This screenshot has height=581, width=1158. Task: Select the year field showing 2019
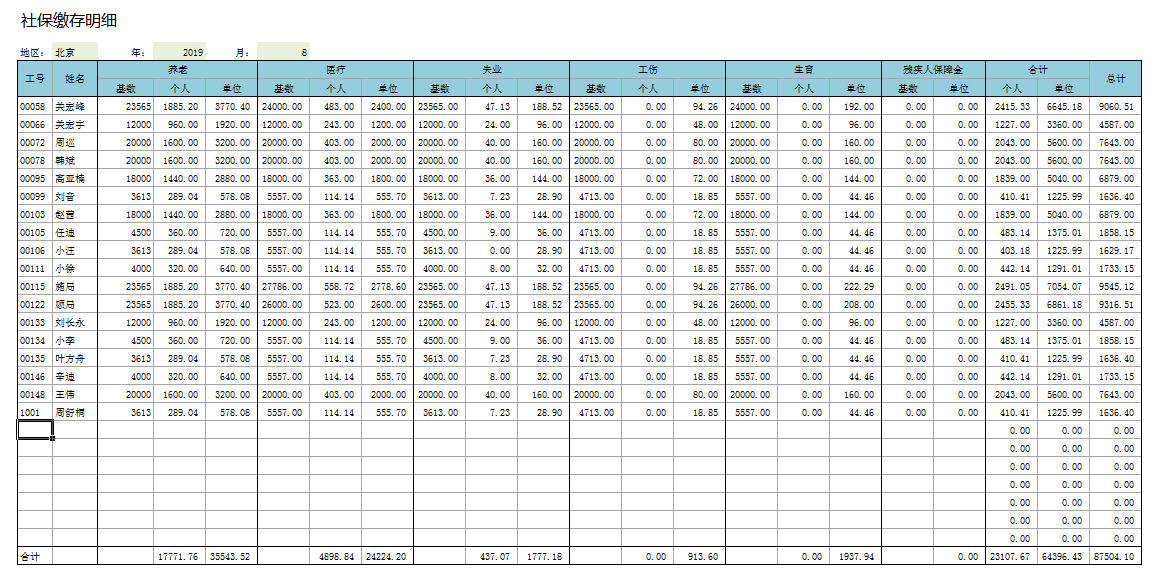pyautogui.click(x=180, y=51)
